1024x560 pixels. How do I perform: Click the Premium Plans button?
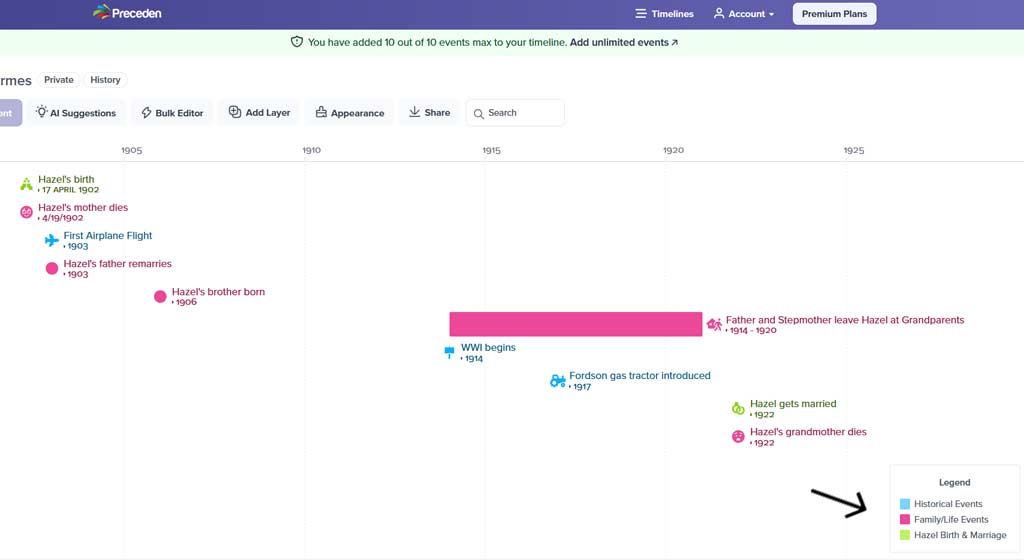point(834,14)
